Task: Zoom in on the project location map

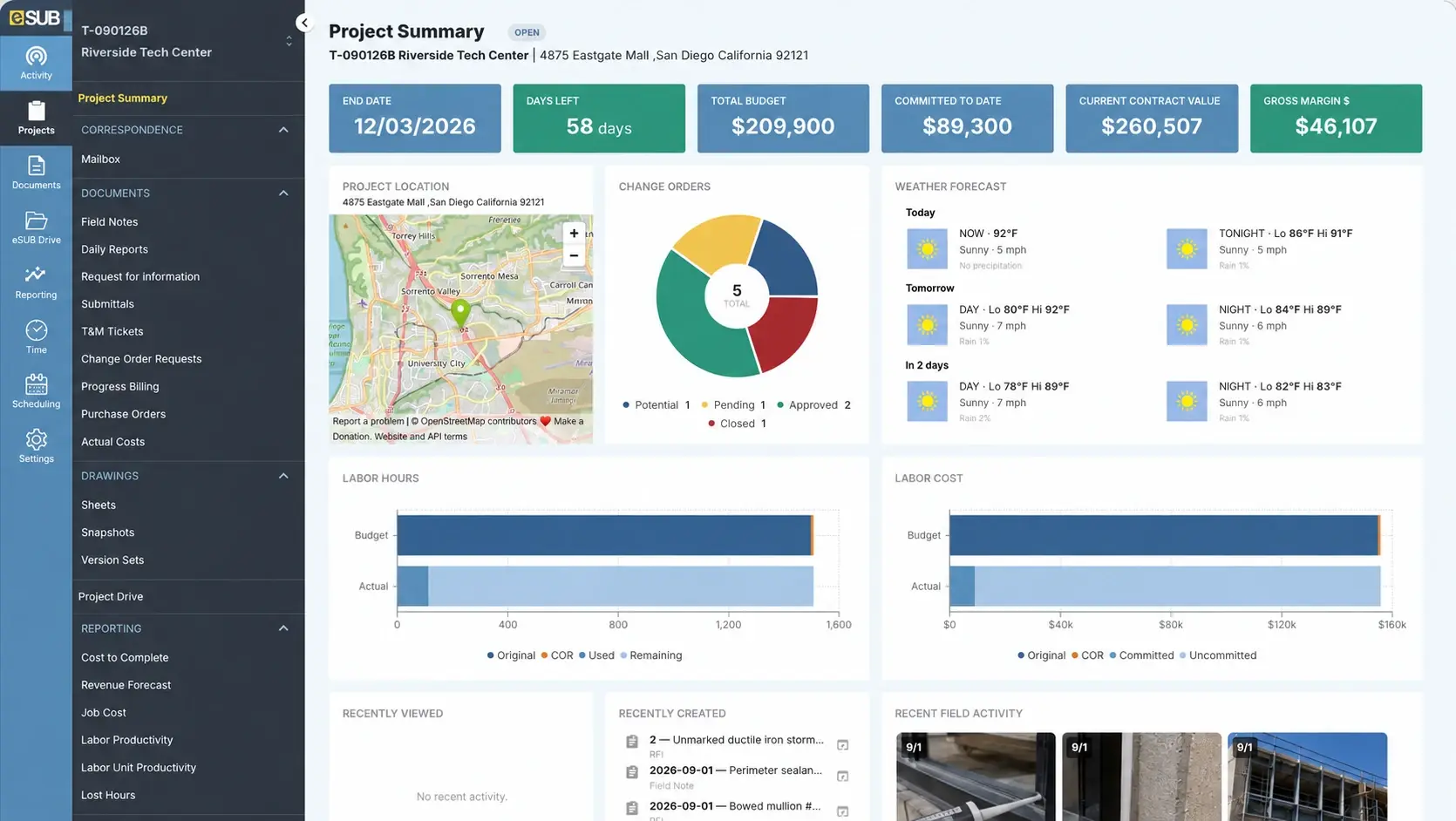Action: click(x=574, y=233)
